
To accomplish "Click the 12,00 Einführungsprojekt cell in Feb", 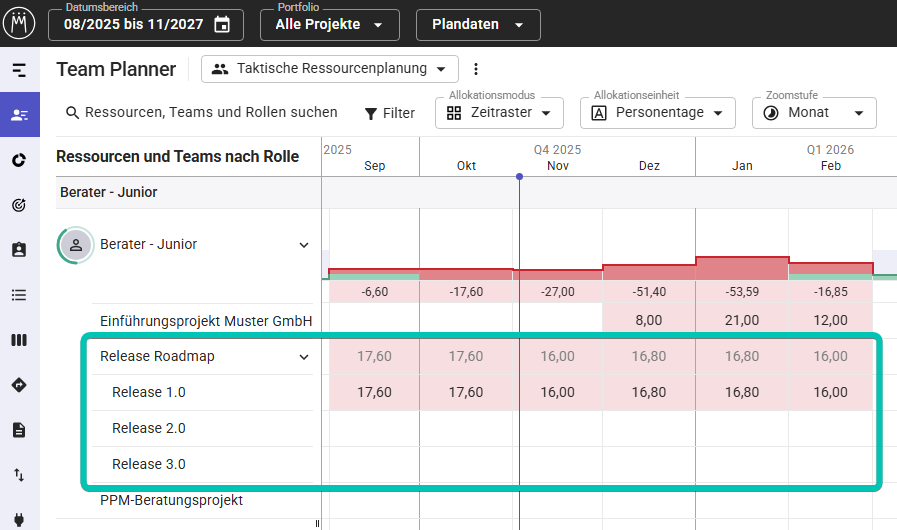I will [831, 320].
